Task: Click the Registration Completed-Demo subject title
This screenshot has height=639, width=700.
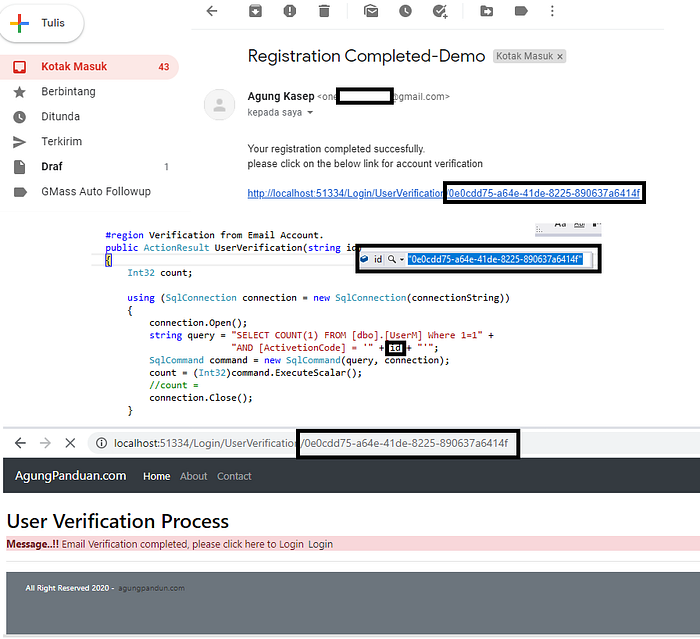Action: pos(366,56)
